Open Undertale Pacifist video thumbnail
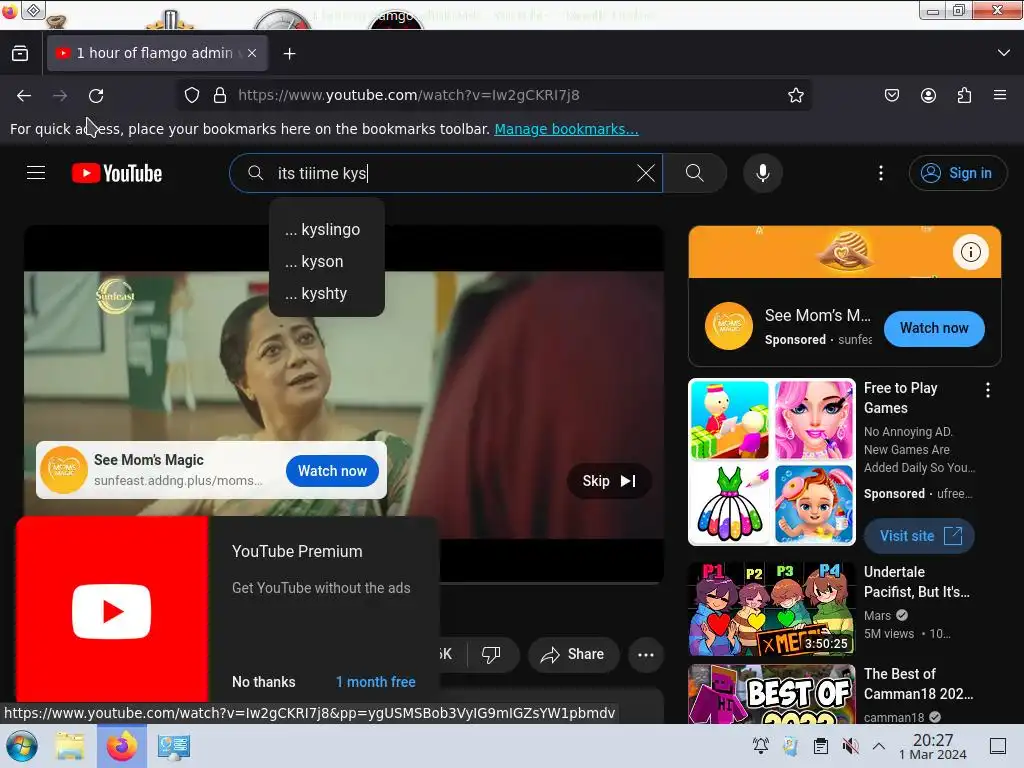 click(x=772, y=609)
